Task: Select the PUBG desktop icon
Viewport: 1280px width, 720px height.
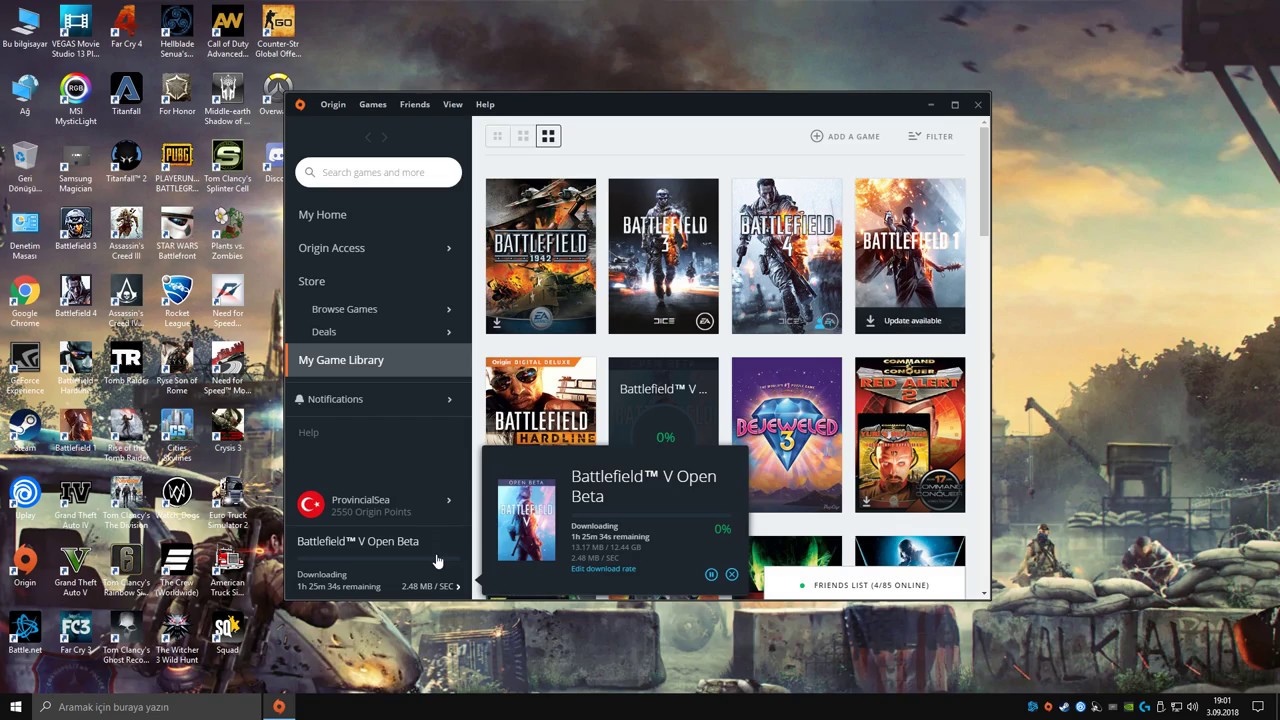Action: (177, 168)
